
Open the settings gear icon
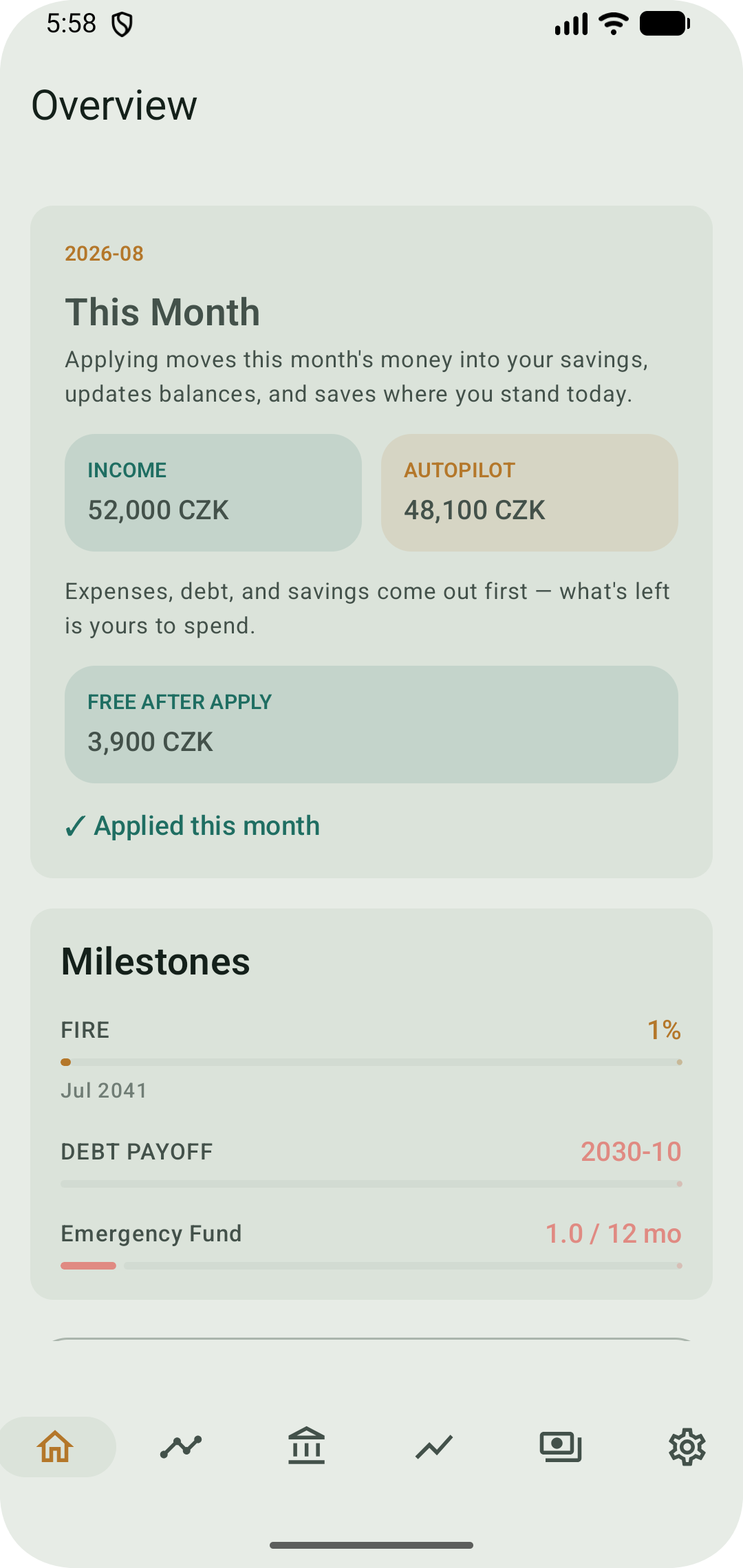[687, 1447]
